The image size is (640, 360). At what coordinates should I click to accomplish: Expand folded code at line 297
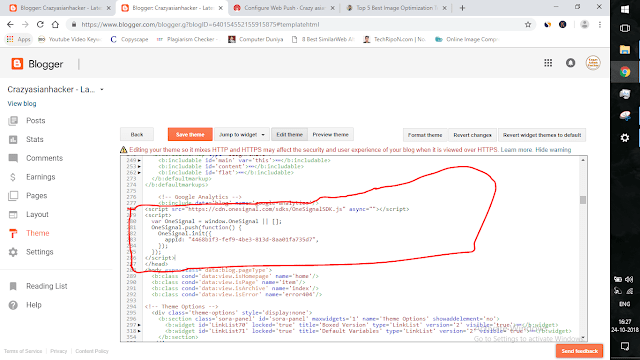click(139, 325)
